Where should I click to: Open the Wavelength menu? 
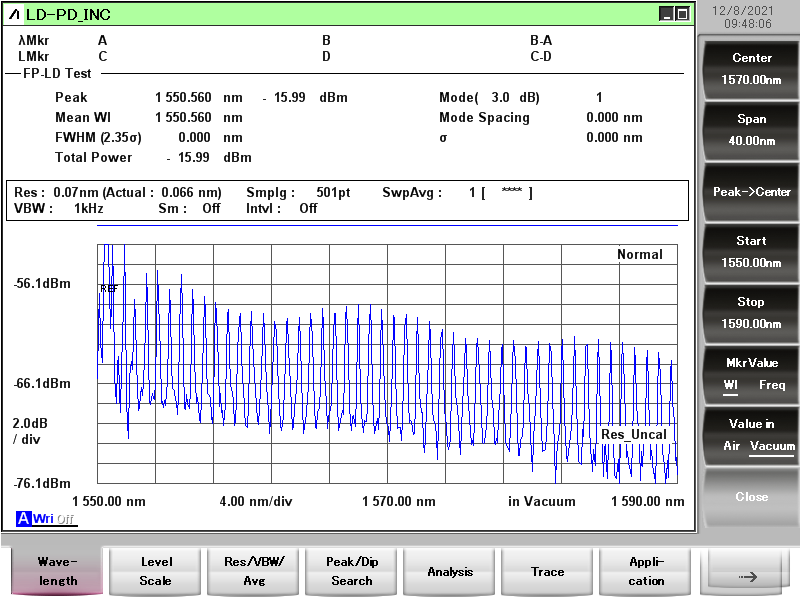(58, 571)
